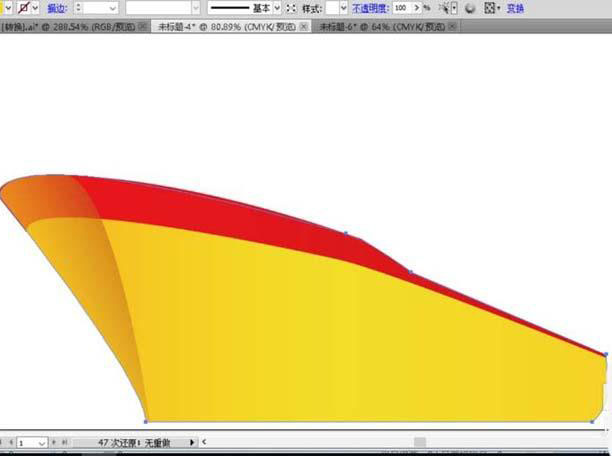Open the 描边 stroke panel link
This screenshot has width=612, height=456.
tap(57, 8)
